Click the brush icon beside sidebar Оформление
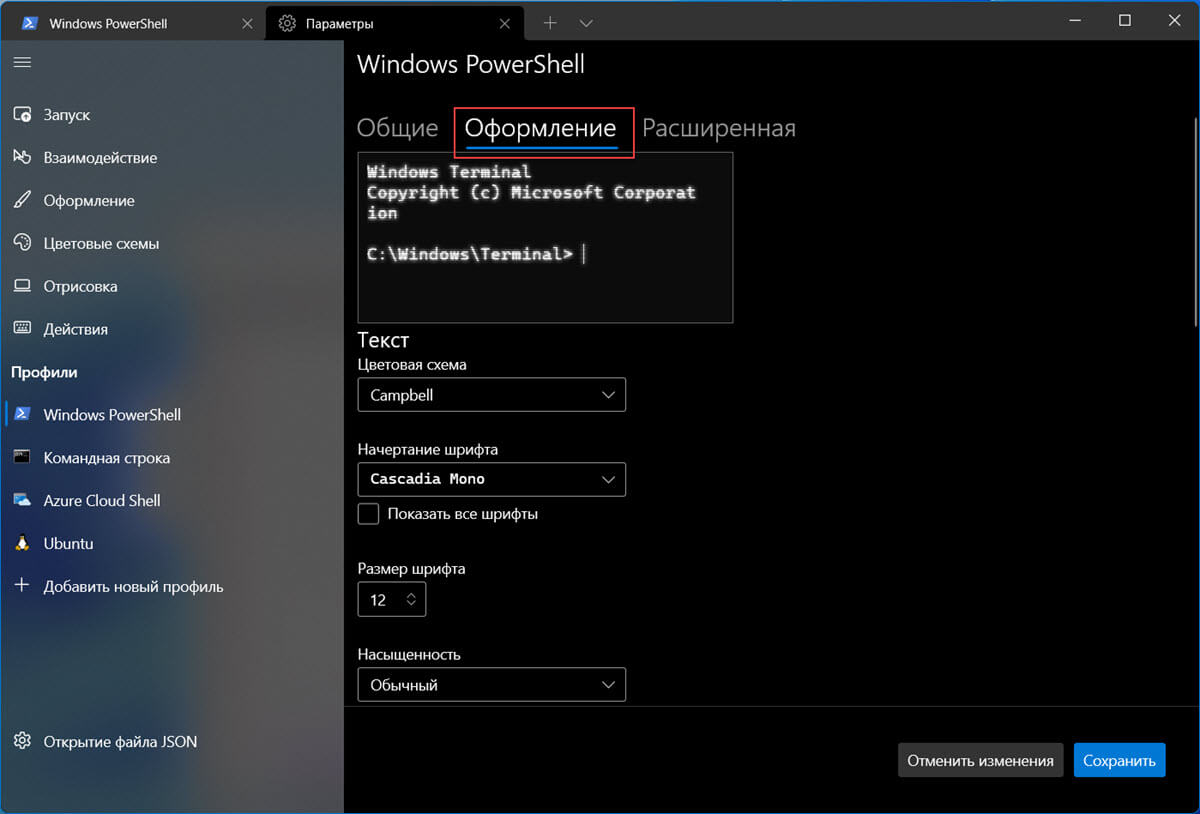This screenshot has height=814, width=1200. 22,201
